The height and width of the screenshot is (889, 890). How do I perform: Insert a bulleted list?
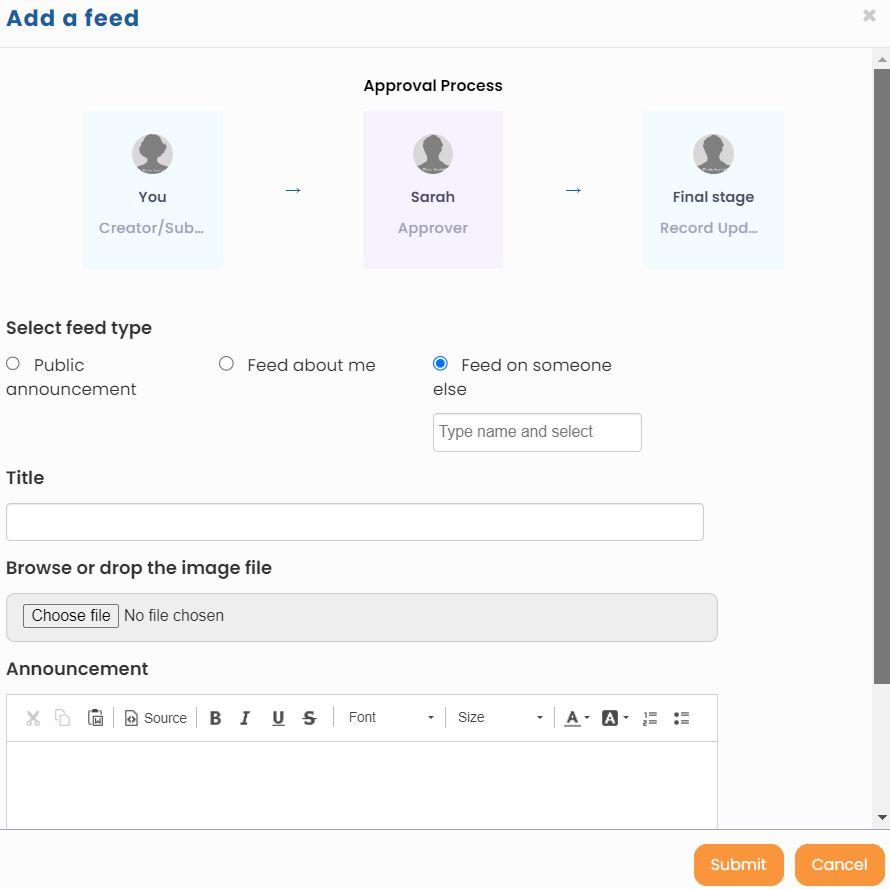(x=681, y=717)
